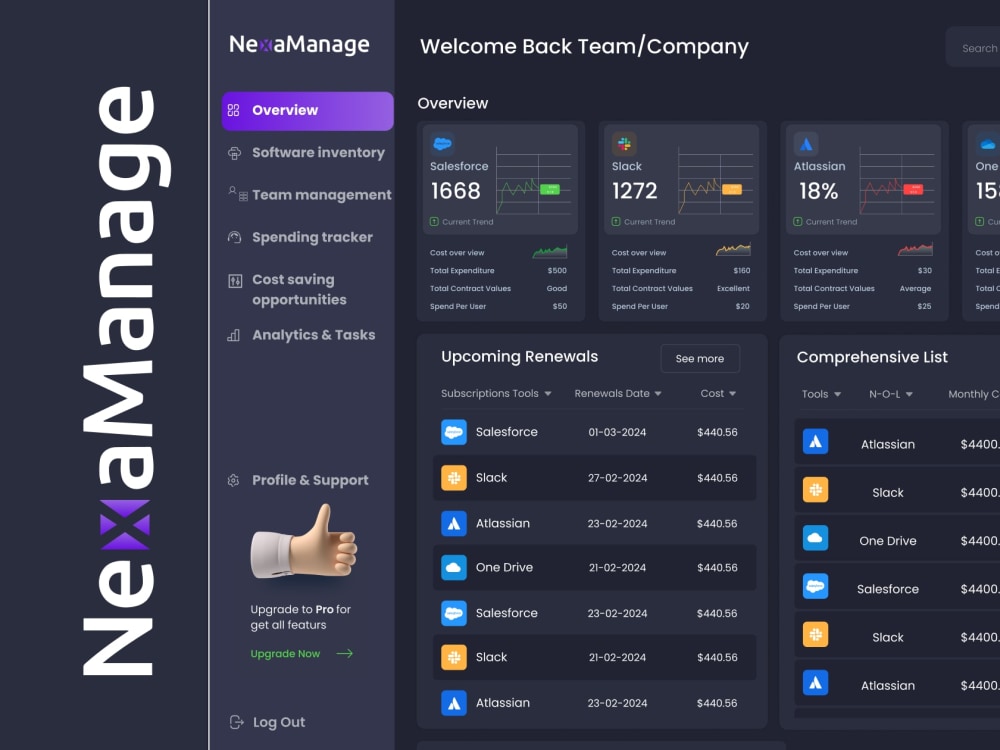The width and height of the screenshot is (1000, 750).
Task: Click Atlassian icon in third renewals row
Action: [x=453, y=524]
